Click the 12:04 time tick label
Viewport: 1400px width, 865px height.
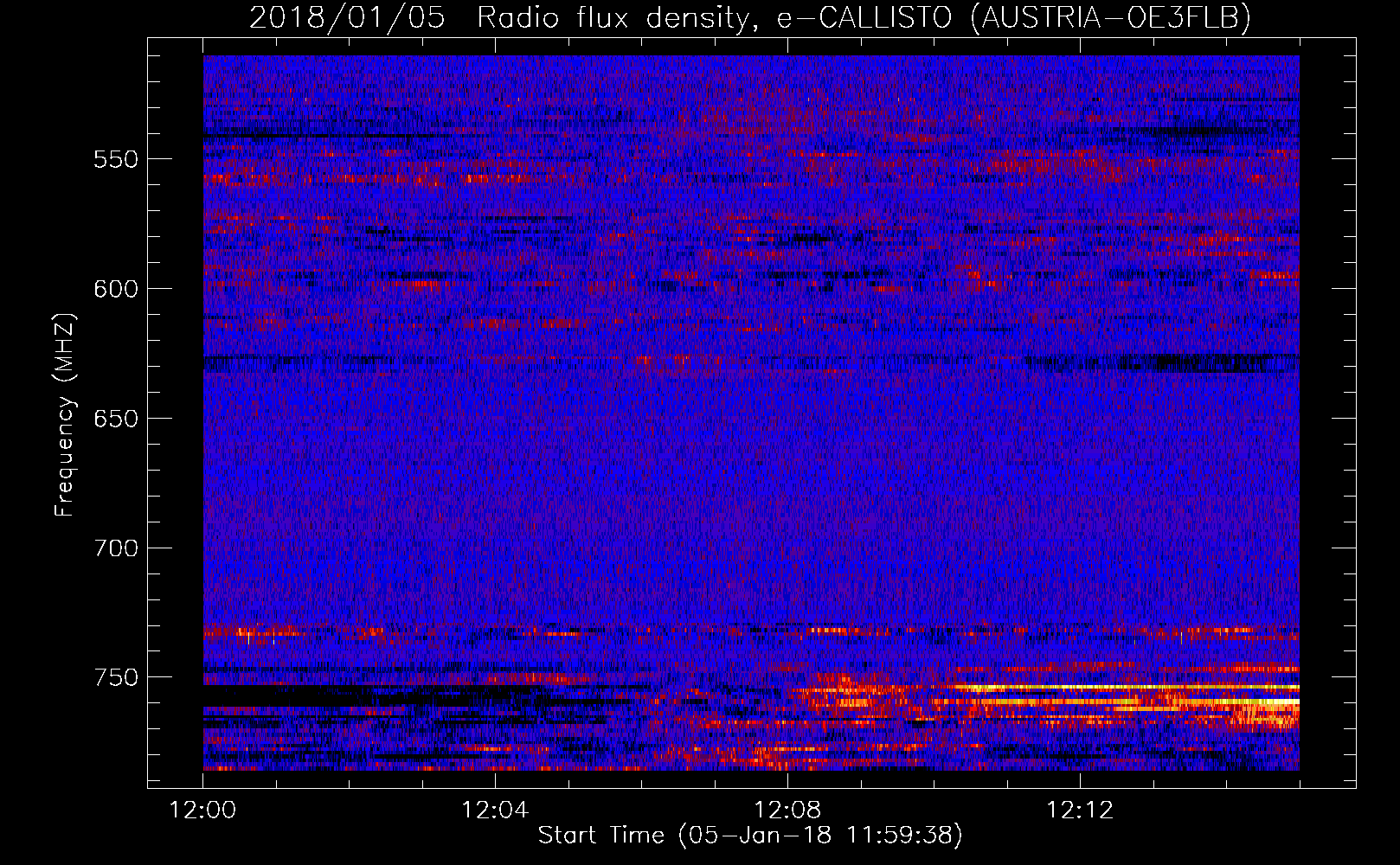point(495,811)
